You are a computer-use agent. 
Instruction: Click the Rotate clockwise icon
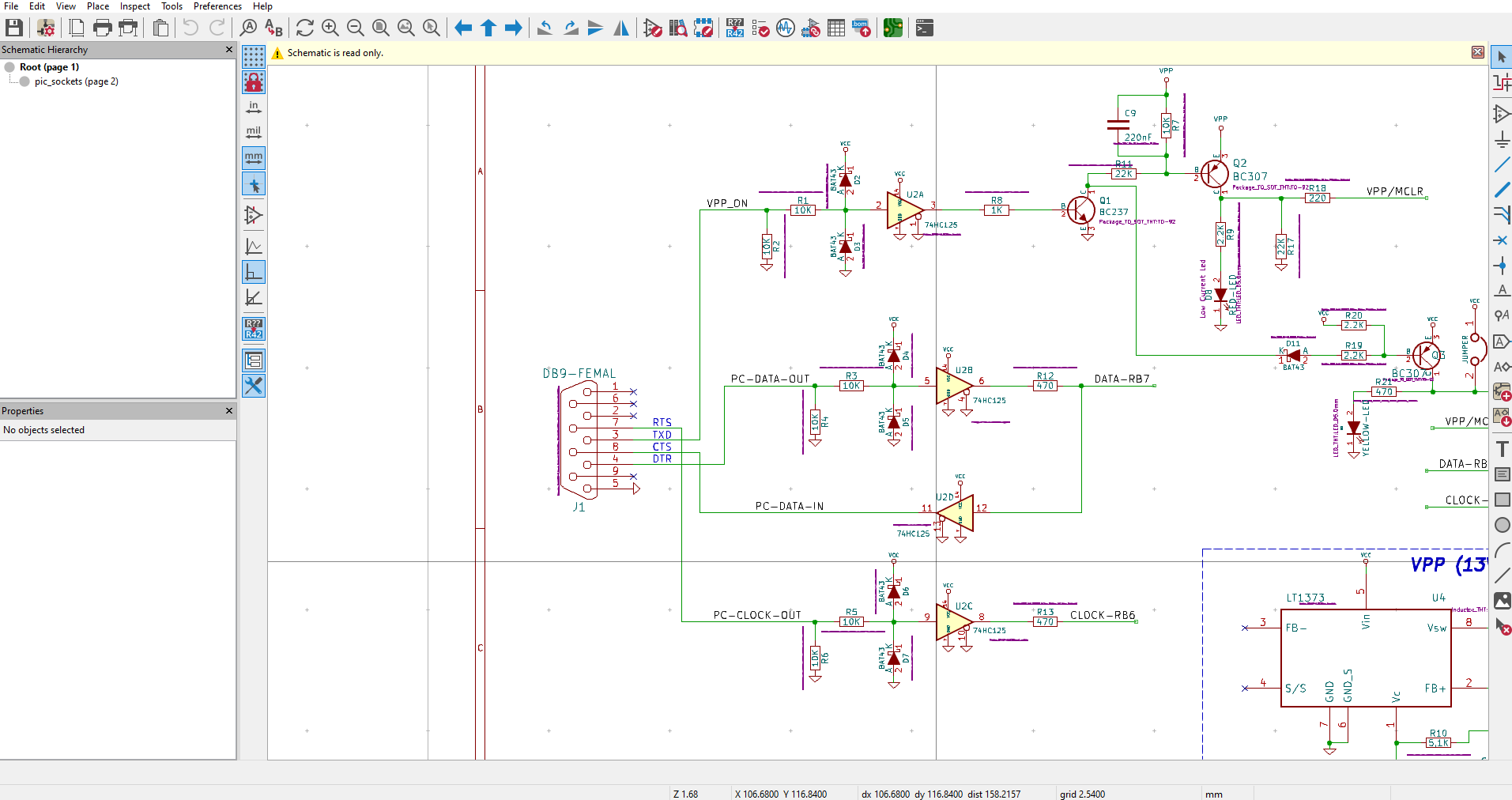pyautogui.click(x=571, y=28)
